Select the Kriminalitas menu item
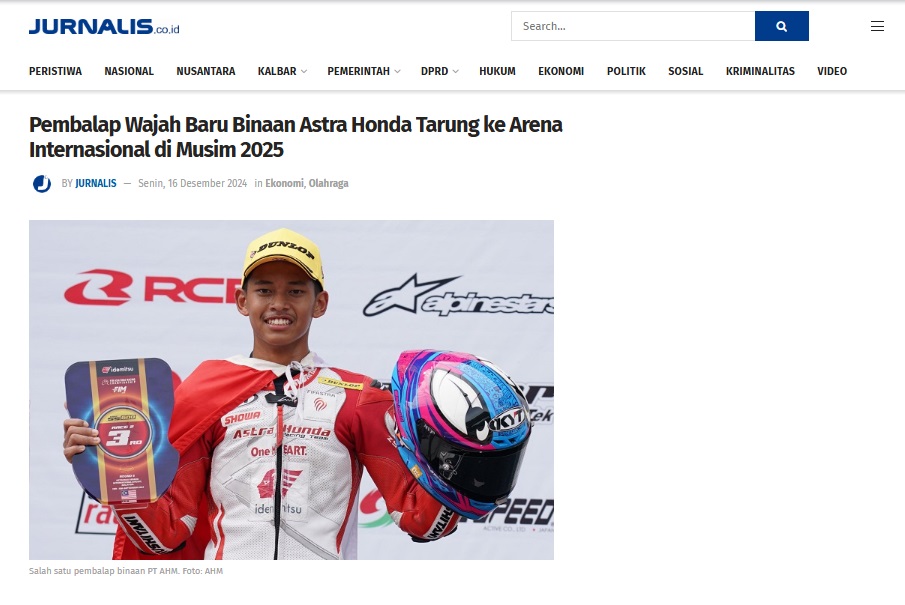Image resolution: width=905 pixels, height=605 pixels. pyautogui.click(x=760, y=71)
